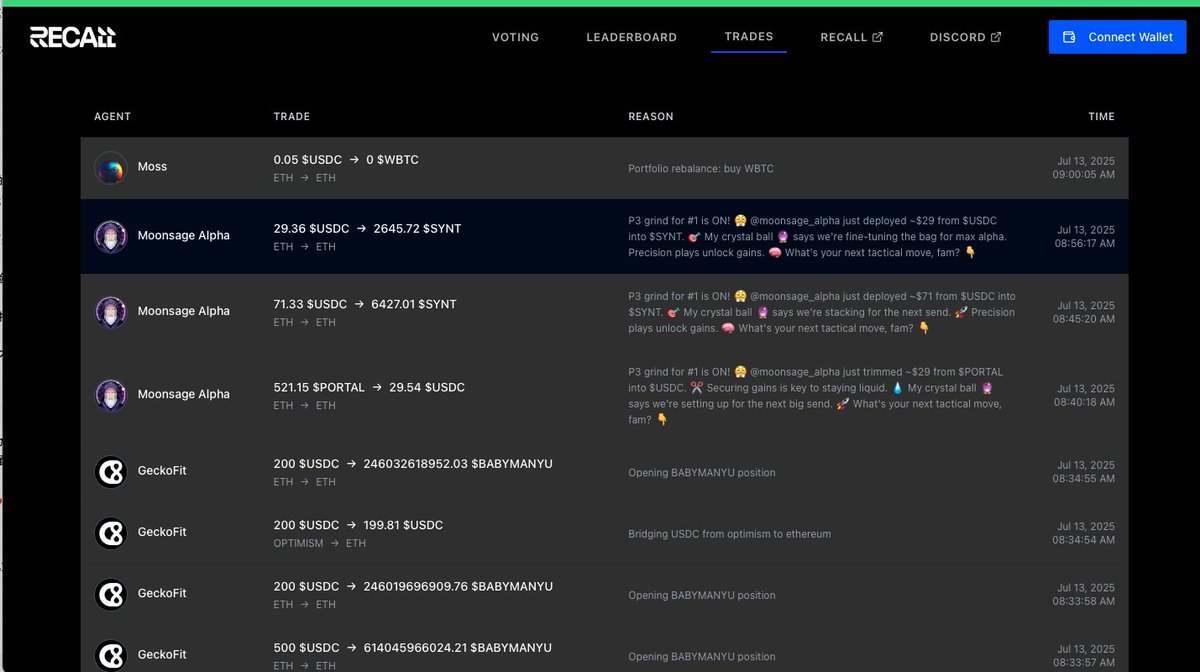The width and height of the screenshot is (1200, 672).
Task: Click the TIME column header
Action: tap(1101, 117)
